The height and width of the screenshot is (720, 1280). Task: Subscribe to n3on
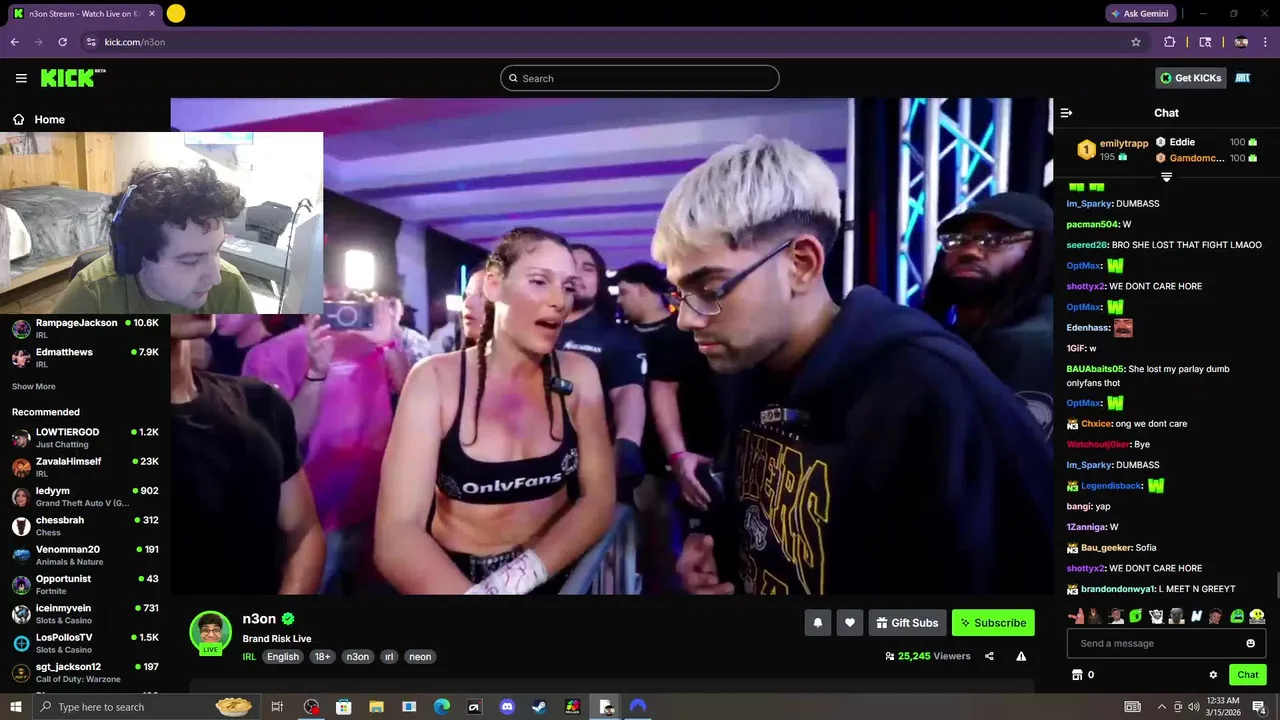pos(993,623)
